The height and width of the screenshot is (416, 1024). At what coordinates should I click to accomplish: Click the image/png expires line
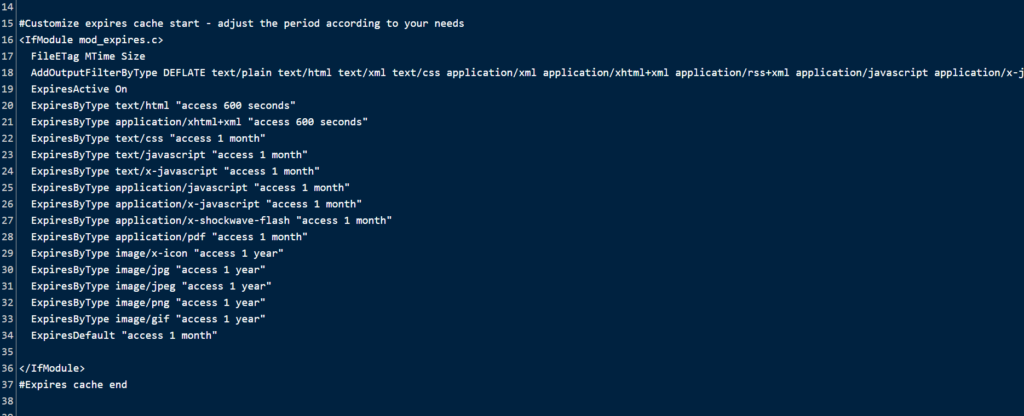click(148, 302)
